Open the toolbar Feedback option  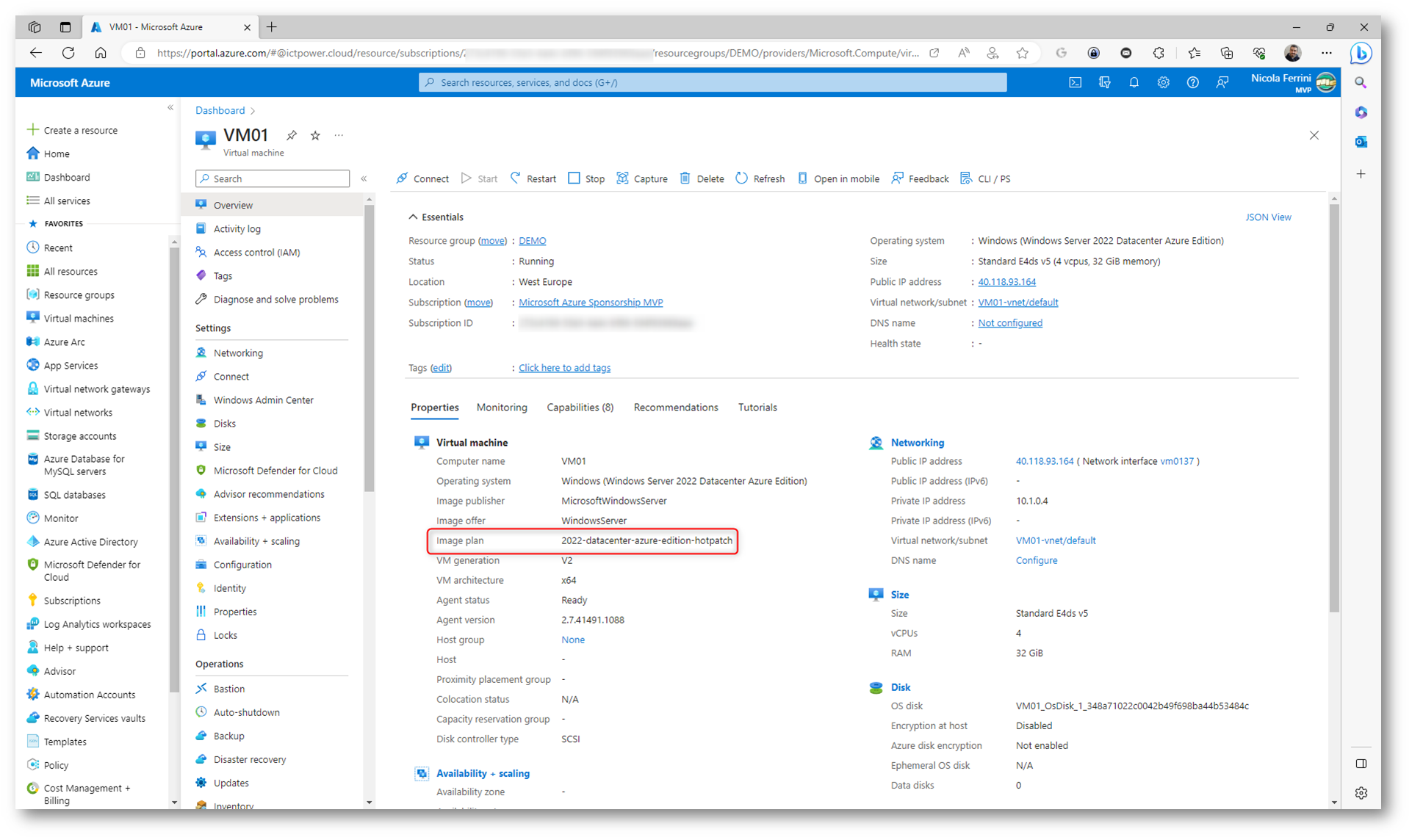pyautogui.click(x=921, y=178)
